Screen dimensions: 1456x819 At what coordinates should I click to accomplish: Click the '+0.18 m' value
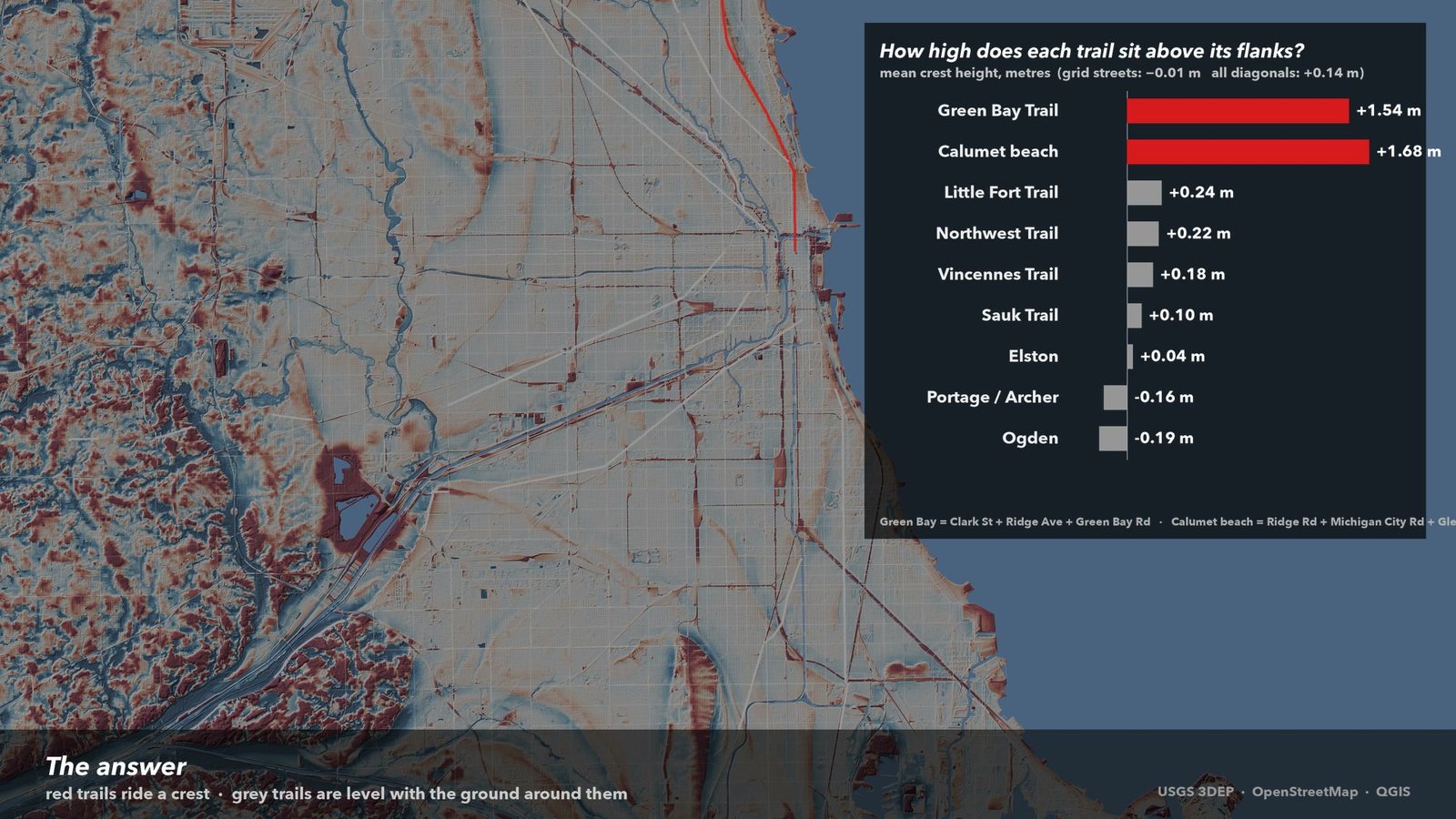click(1192, 274)
